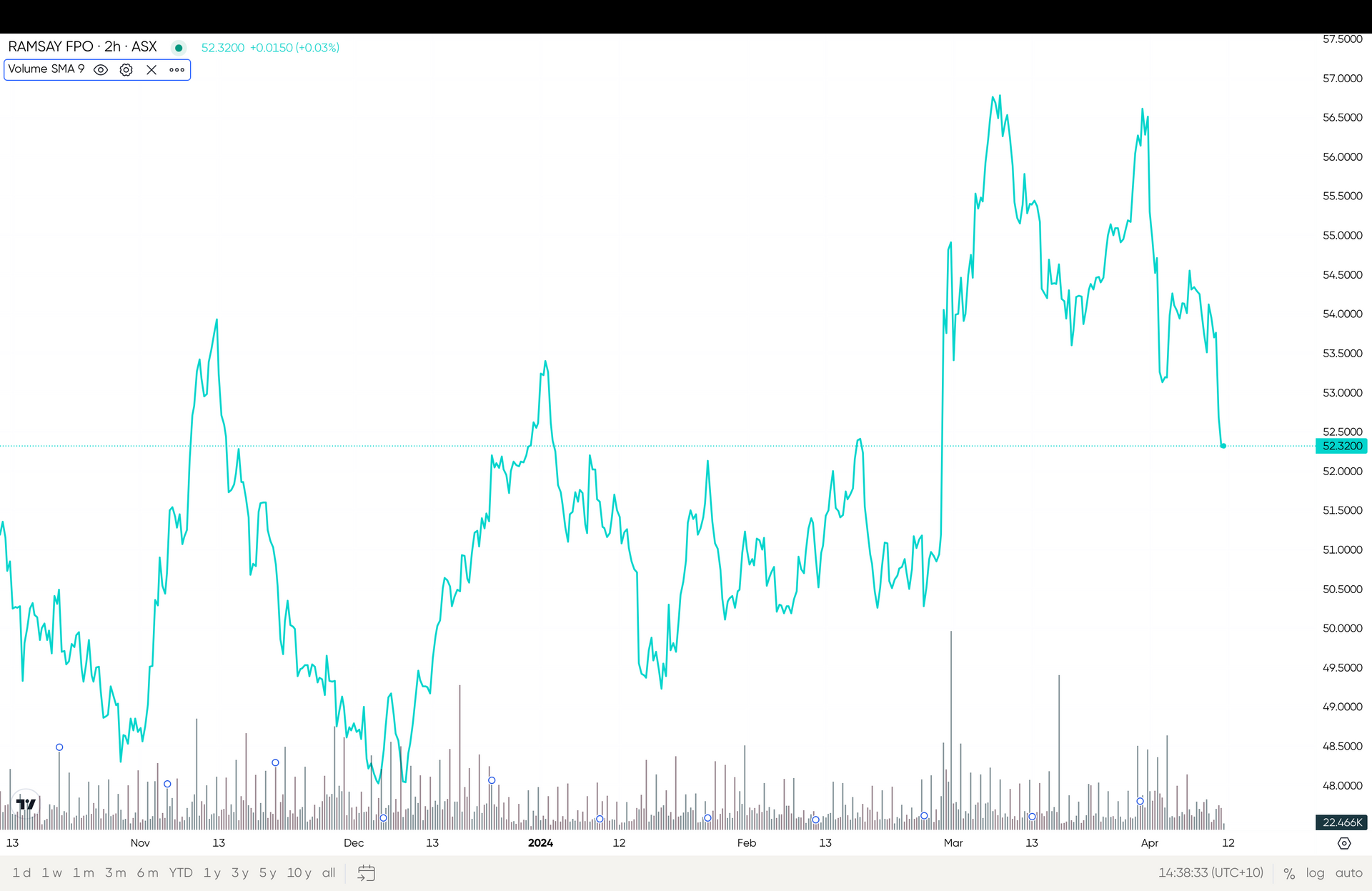Open Volume SMA more options menu
This screenshot has width=1372, height=891.
pos(177,69)
